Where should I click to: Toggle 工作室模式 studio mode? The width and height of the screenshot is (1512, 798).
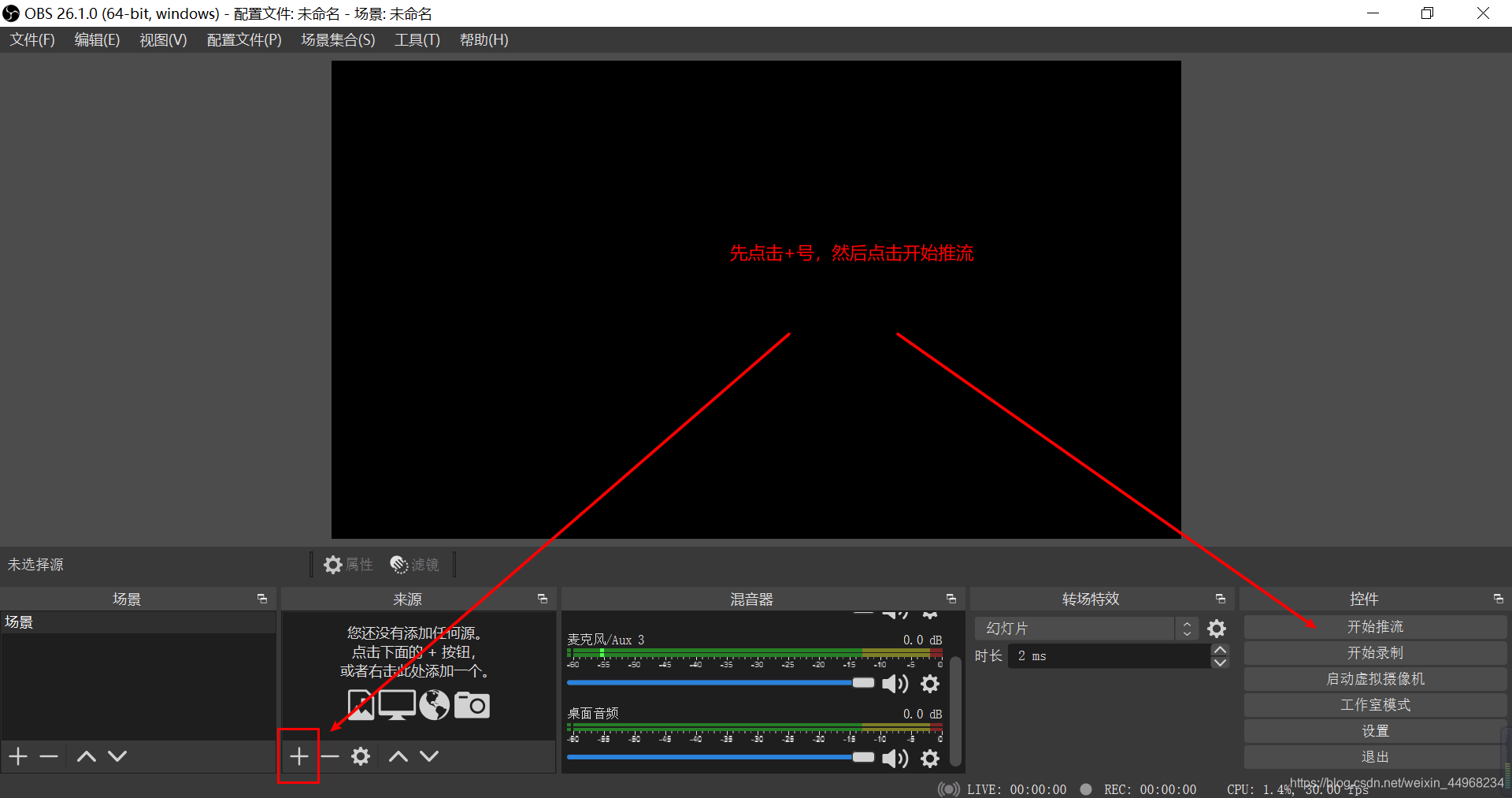[1375, 705]
